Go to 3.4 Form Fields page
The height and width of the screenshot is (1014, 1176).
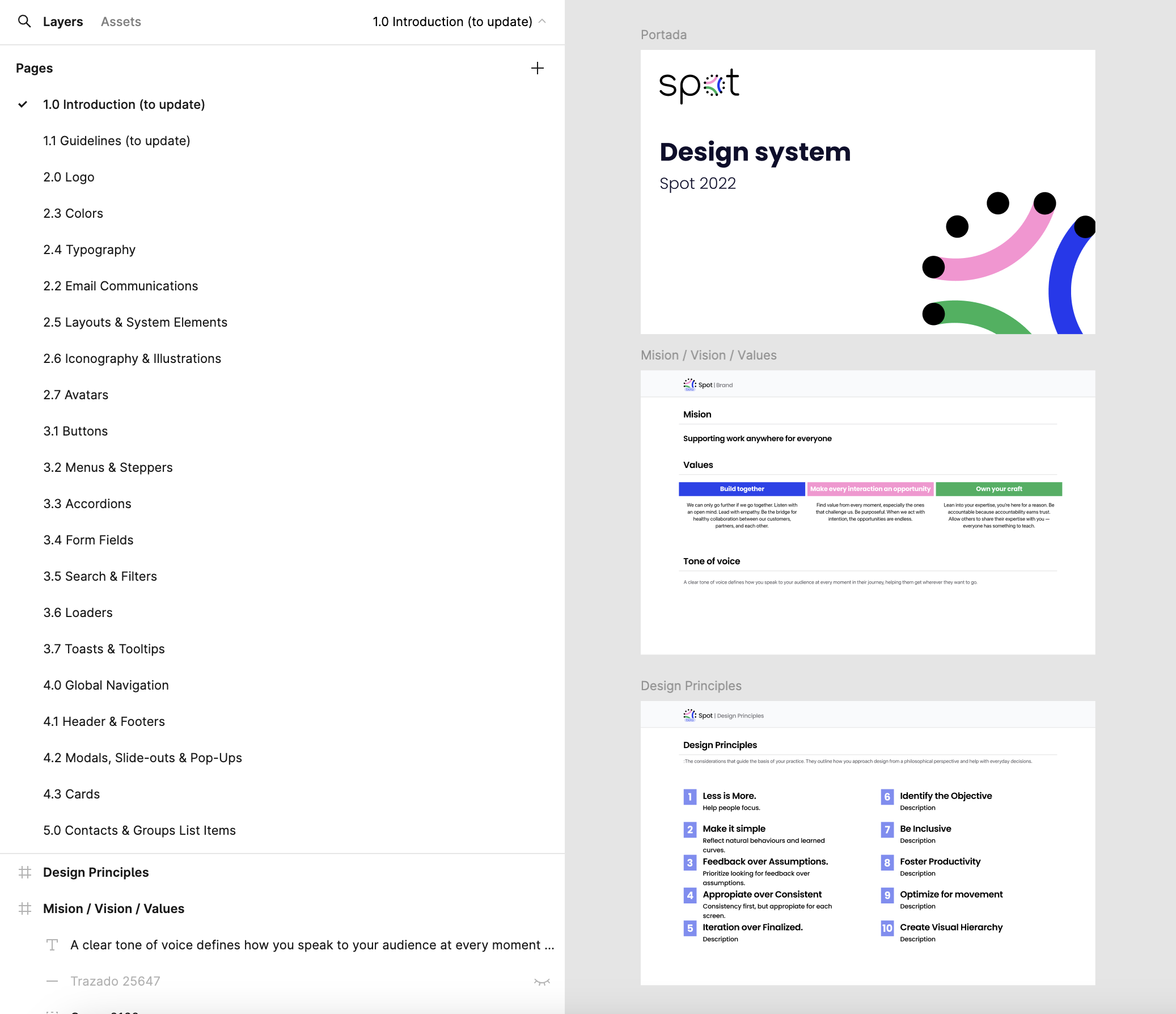coord(88,540)
